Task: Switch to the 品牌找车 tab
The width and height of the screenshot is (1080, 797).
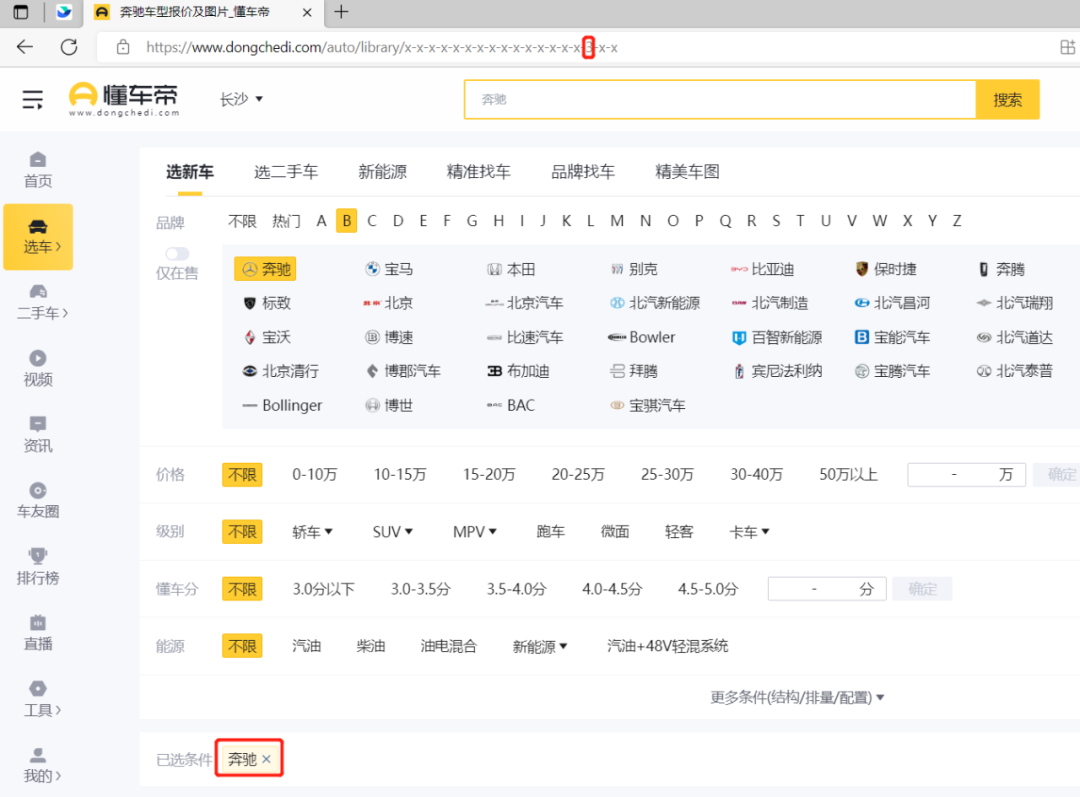Action: 583,172
